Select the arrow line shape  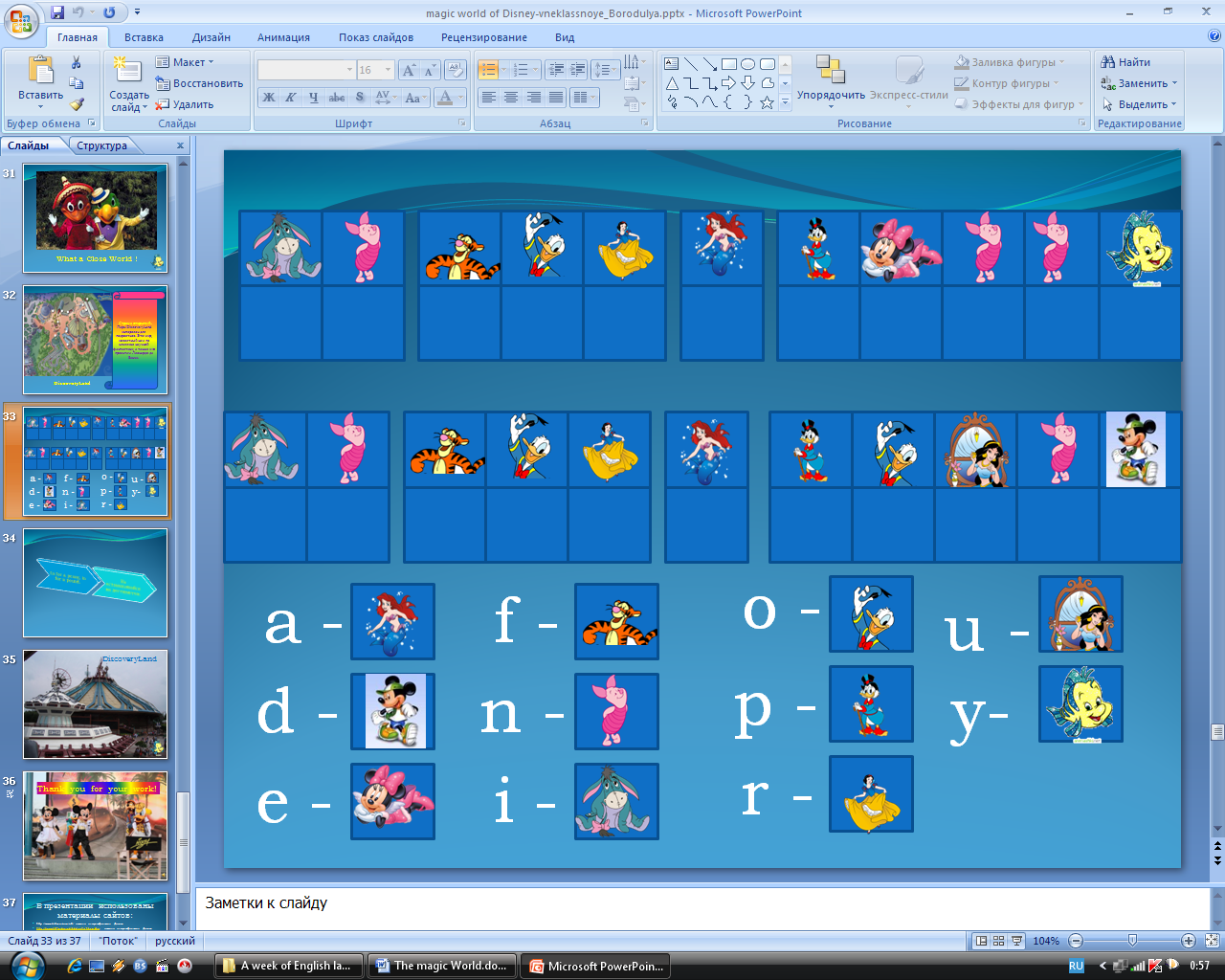pos(710,64)
